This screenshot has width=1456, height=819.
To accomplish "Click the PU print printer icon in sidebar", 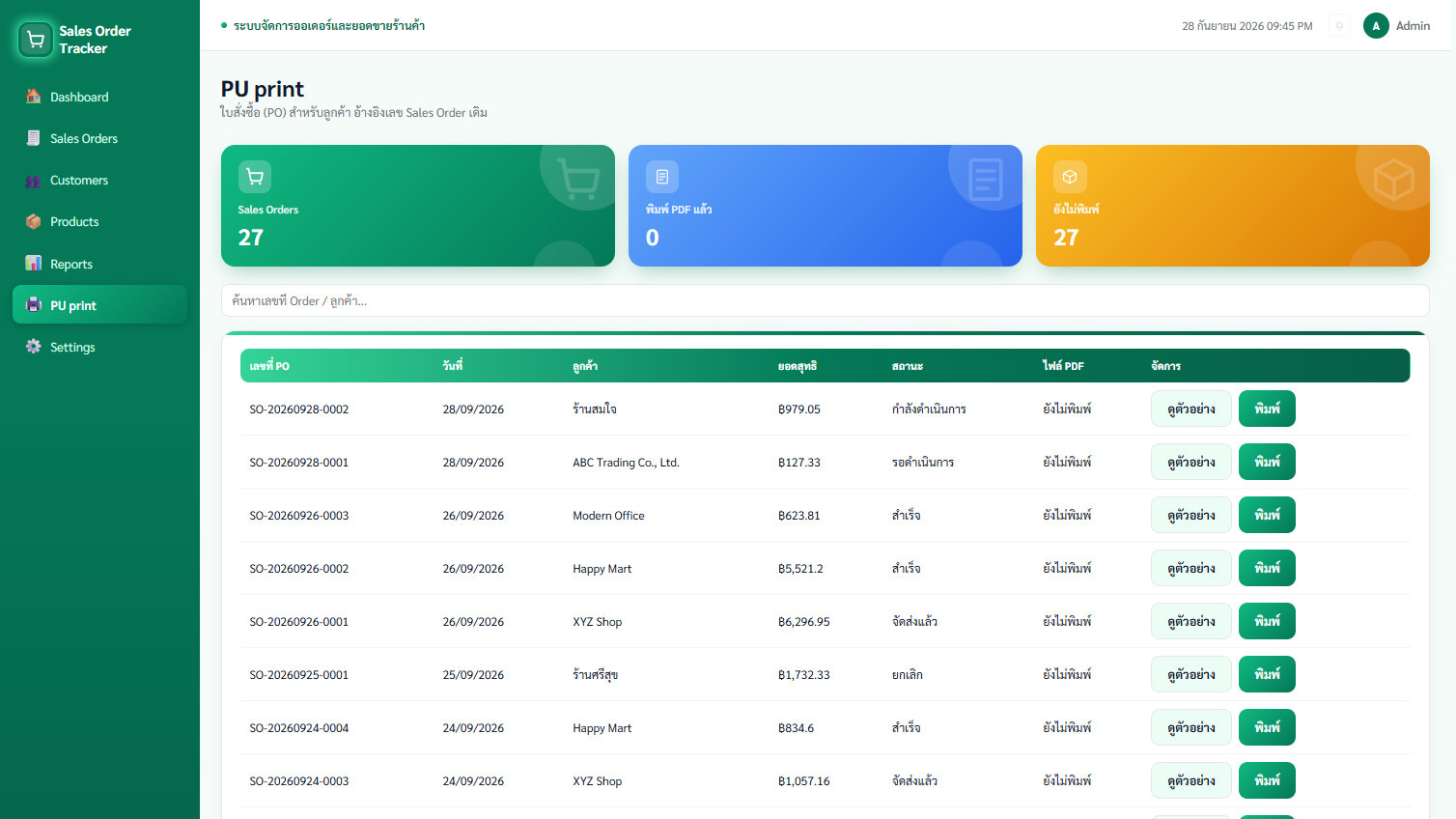I will [x=34, y=305].
